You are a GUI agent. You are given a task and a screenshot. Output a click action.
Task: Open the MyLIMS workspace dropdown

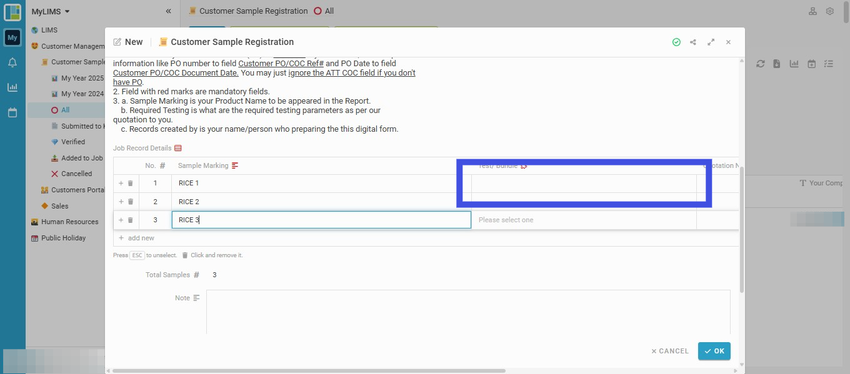50,11
